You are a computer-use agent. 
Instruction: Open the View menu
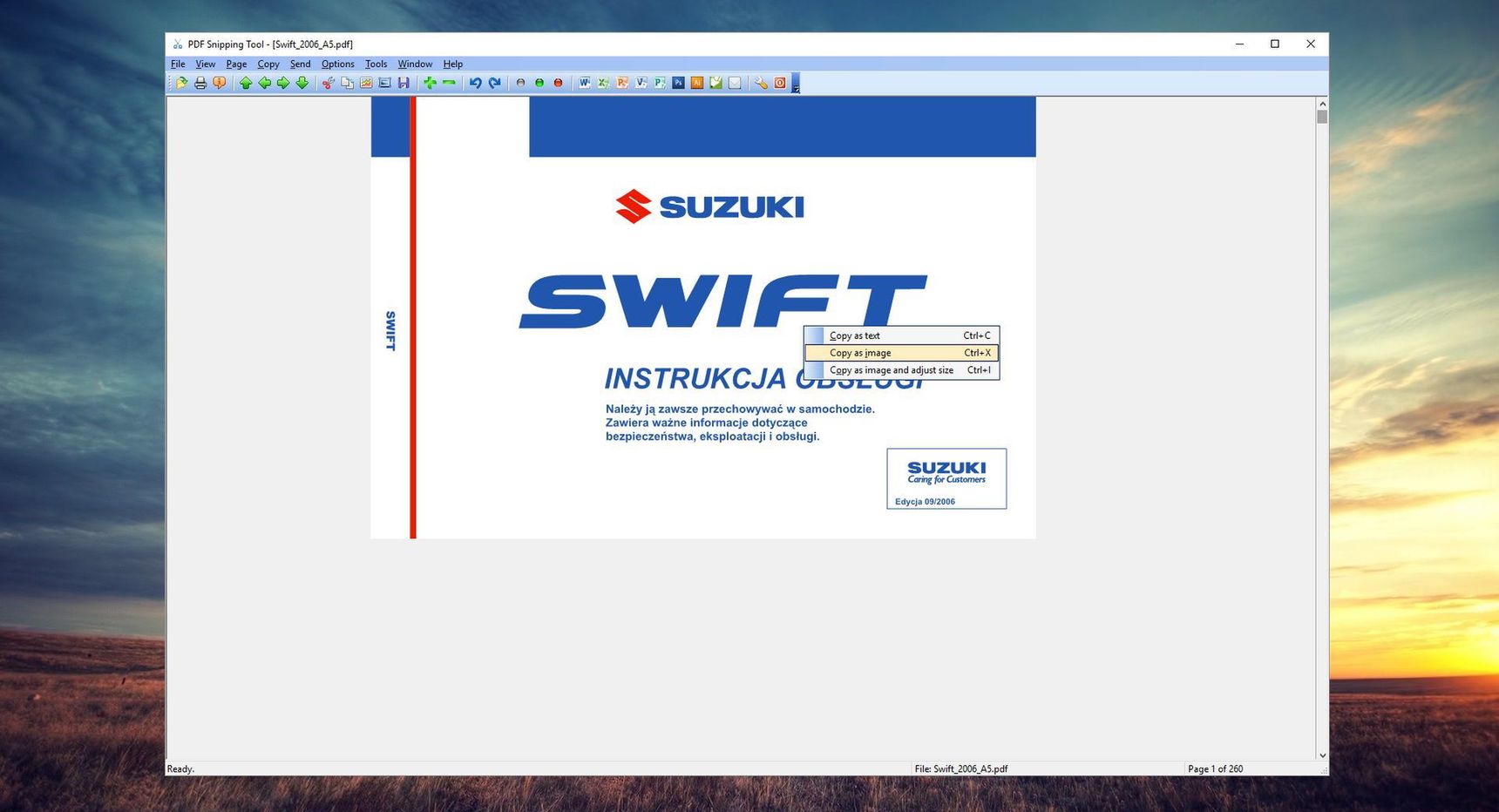(206, 64)
